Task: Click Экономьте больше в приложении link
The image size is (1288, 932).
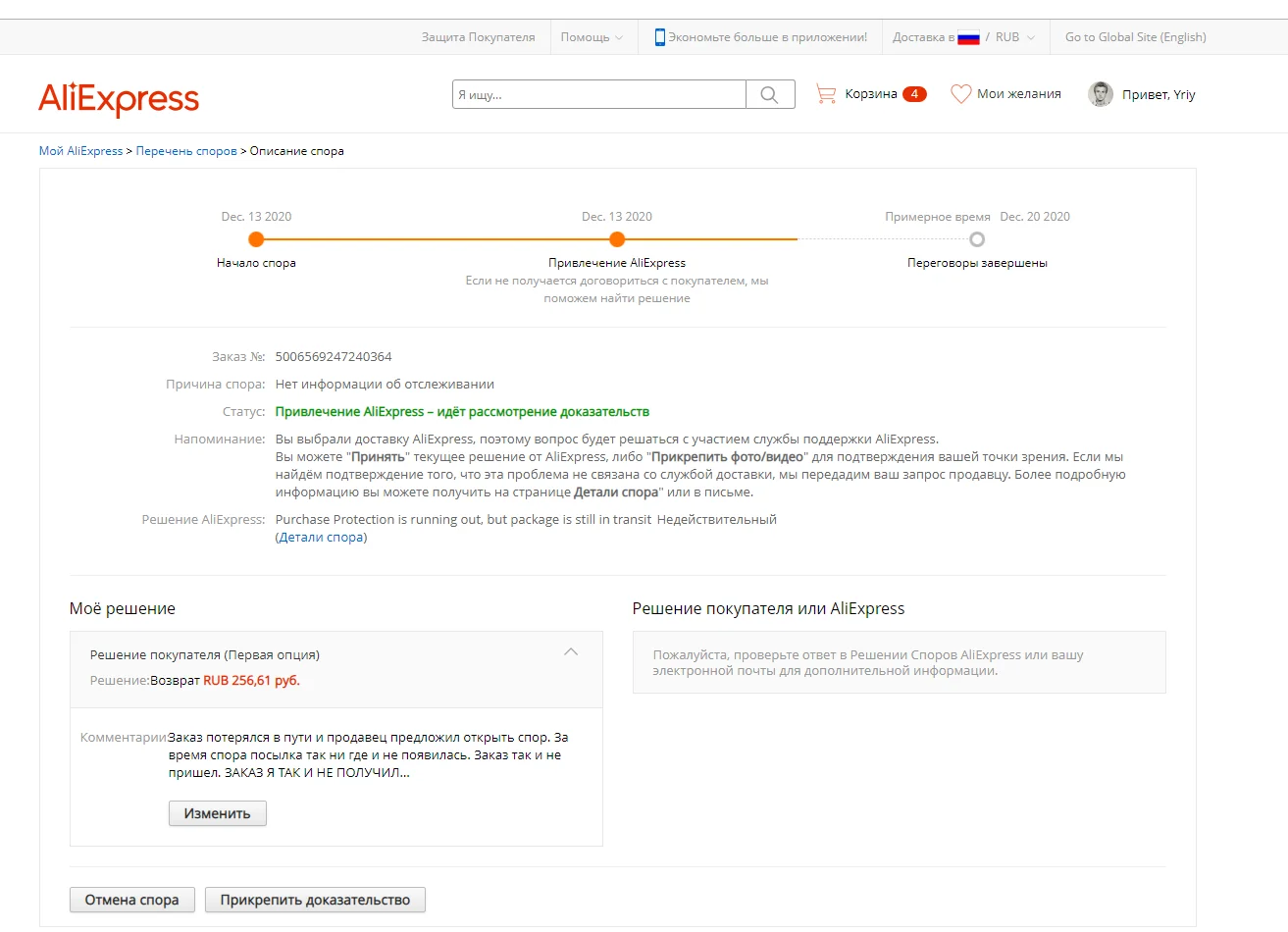Action: 767,37
